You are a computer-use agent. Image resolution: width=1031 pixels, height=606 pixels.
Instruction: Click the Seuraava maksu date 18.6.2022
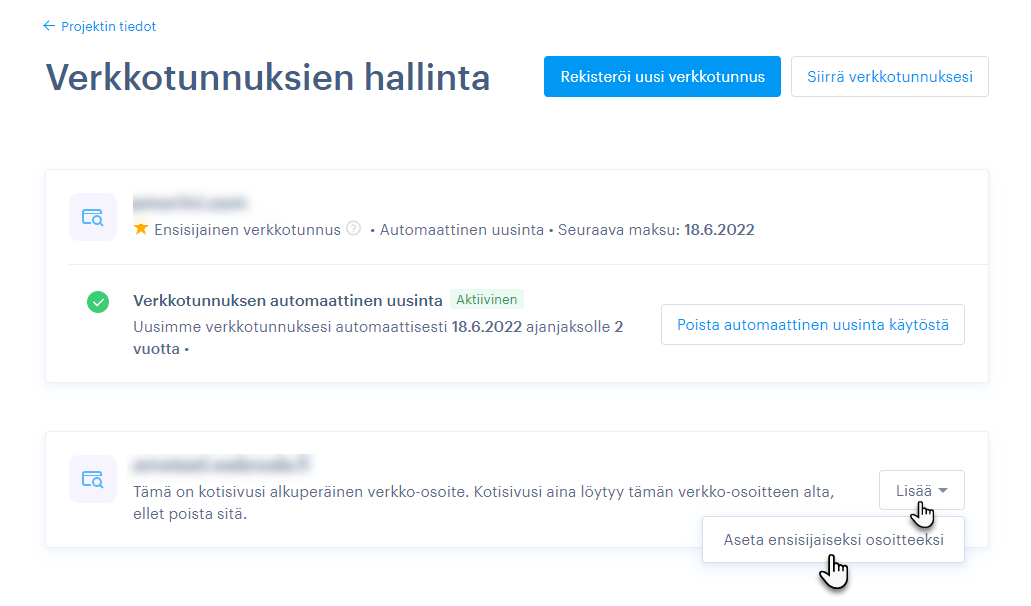718,230
